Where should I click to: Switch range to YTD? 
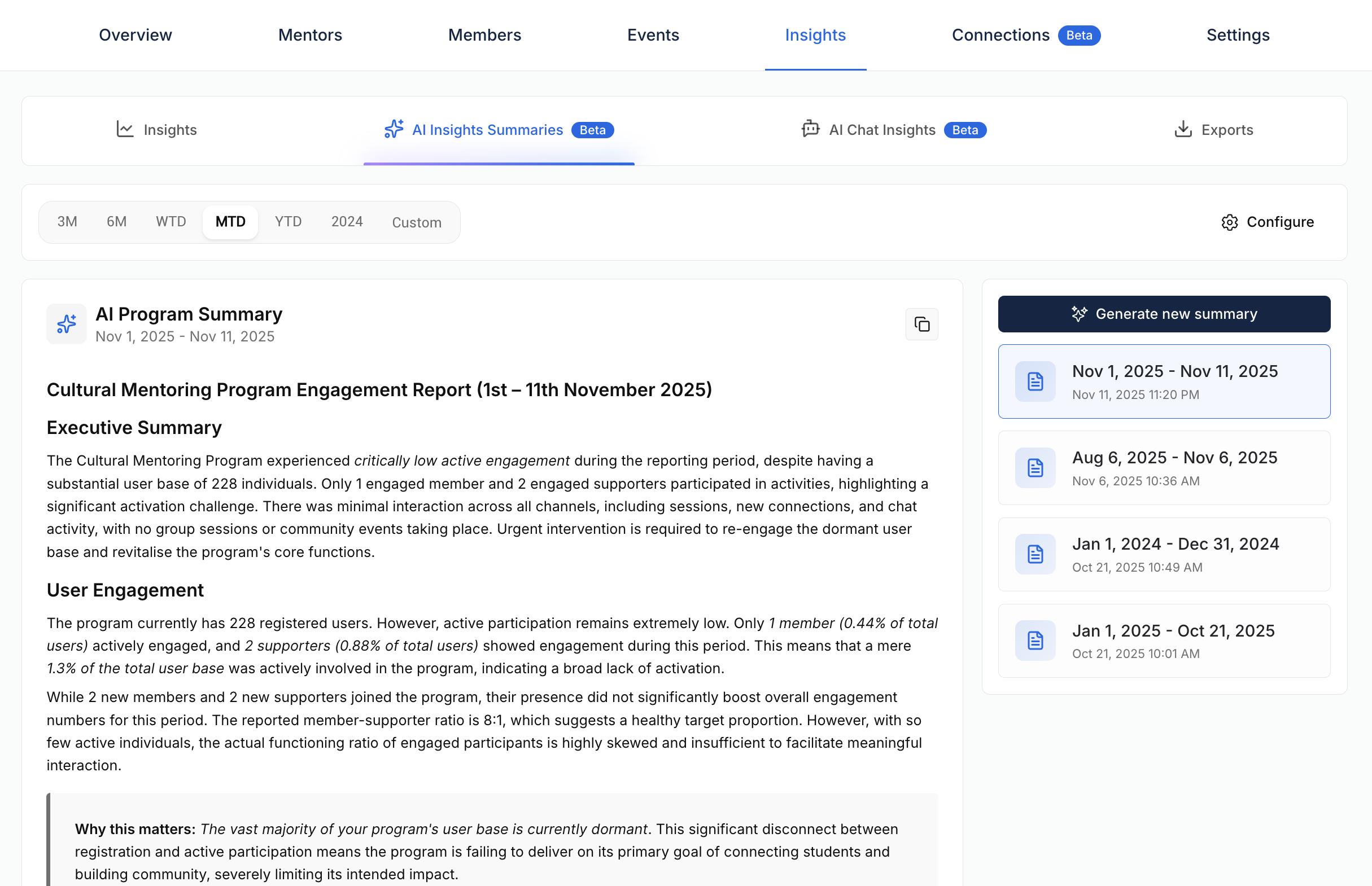[288, 222]
